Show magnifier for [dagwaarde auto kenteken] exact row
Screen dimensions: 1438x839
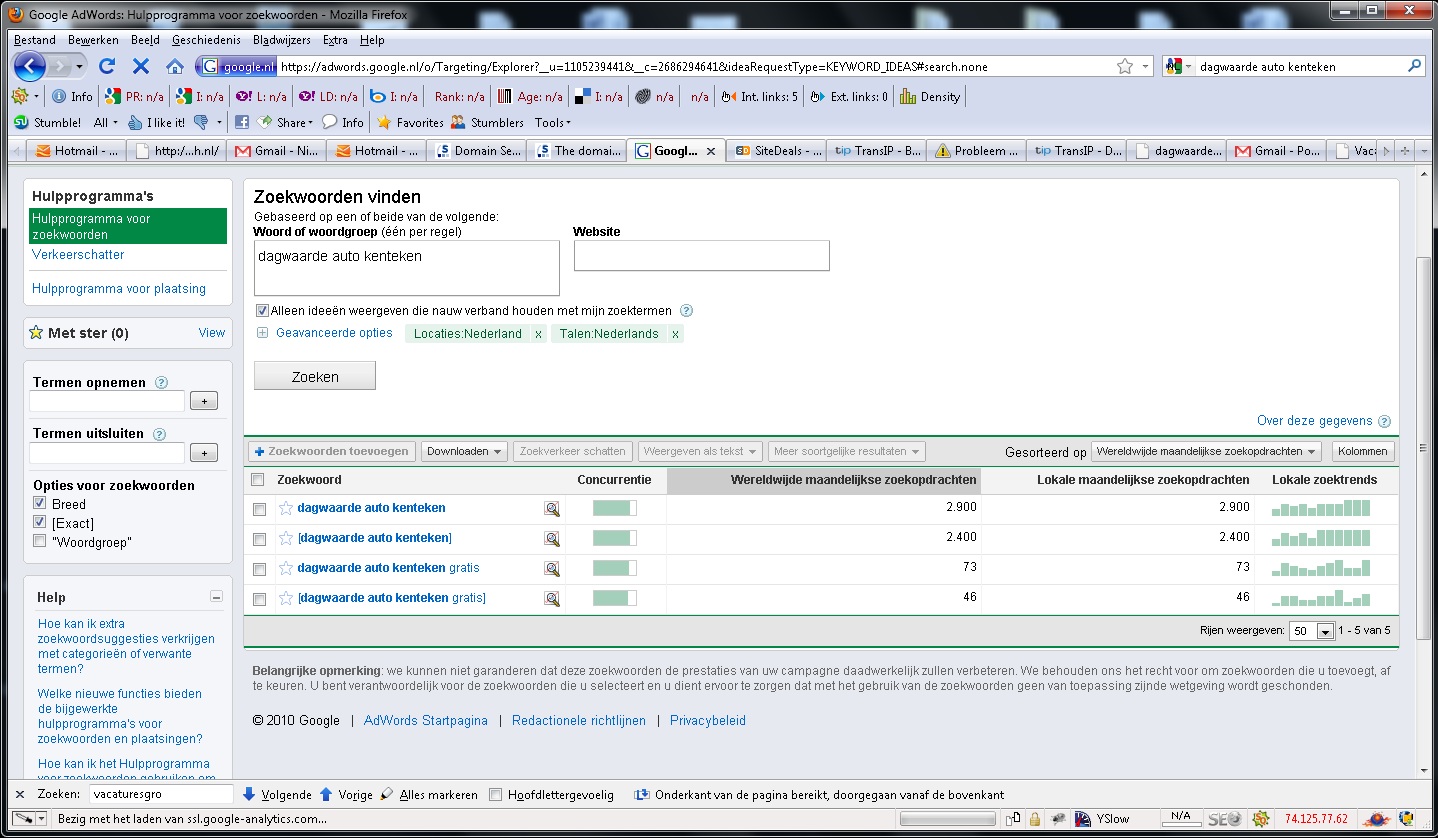pyautogui.click(x=552, y=539)
